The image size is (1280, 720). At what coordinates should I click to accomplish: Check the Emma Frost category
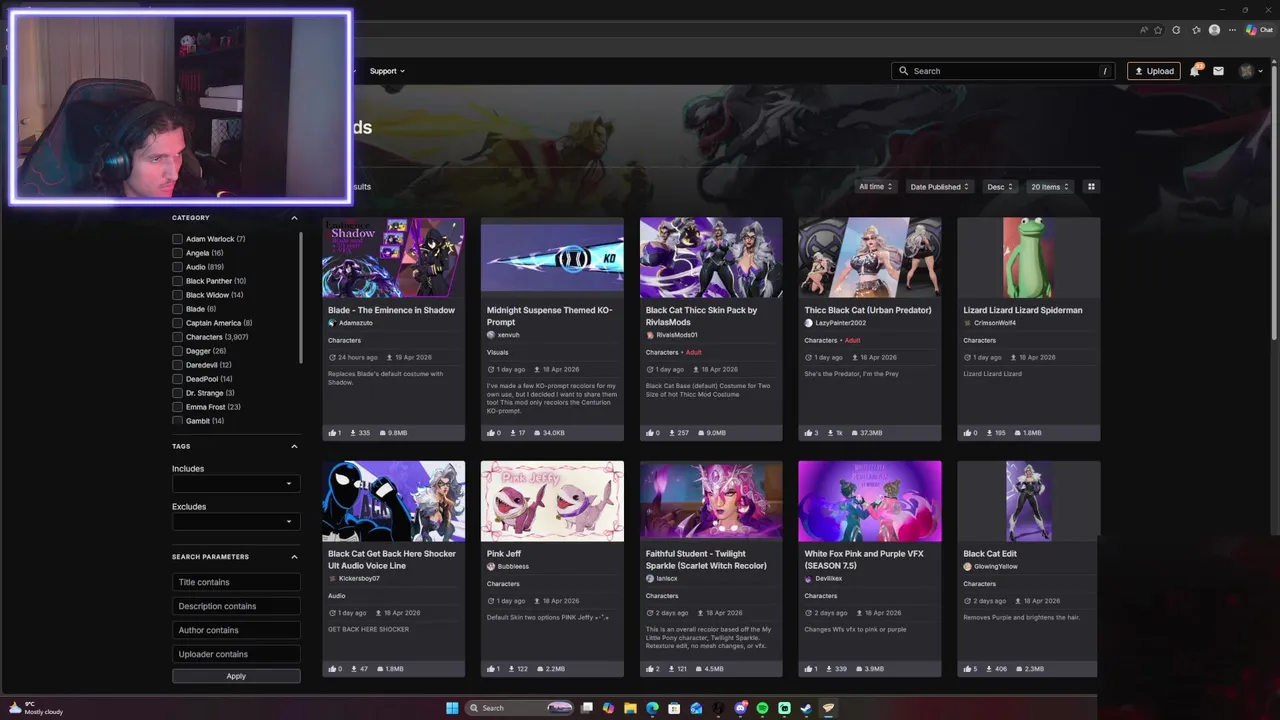coord(177,407)
